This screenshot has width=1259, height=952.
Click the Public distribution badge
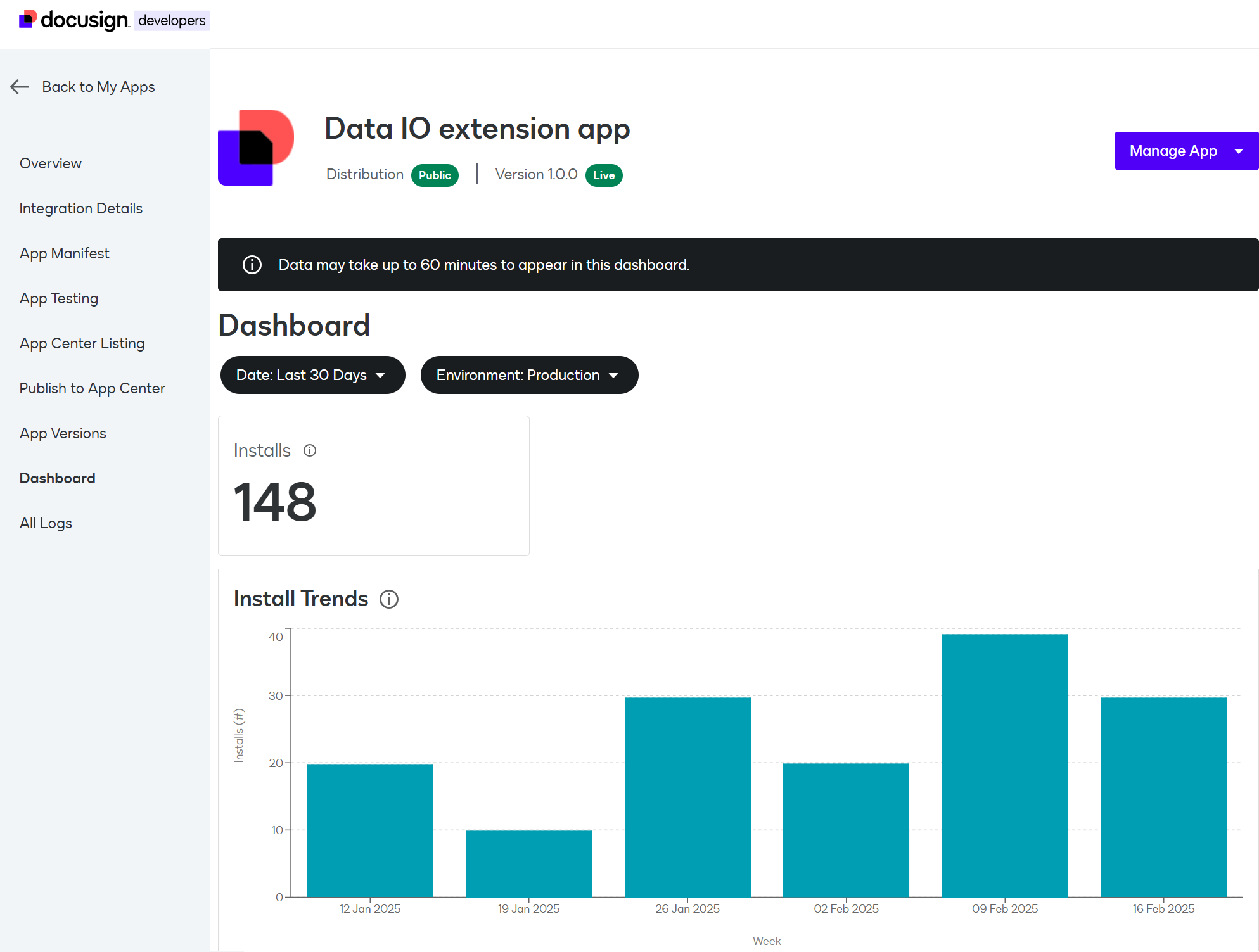coord(435,175)
